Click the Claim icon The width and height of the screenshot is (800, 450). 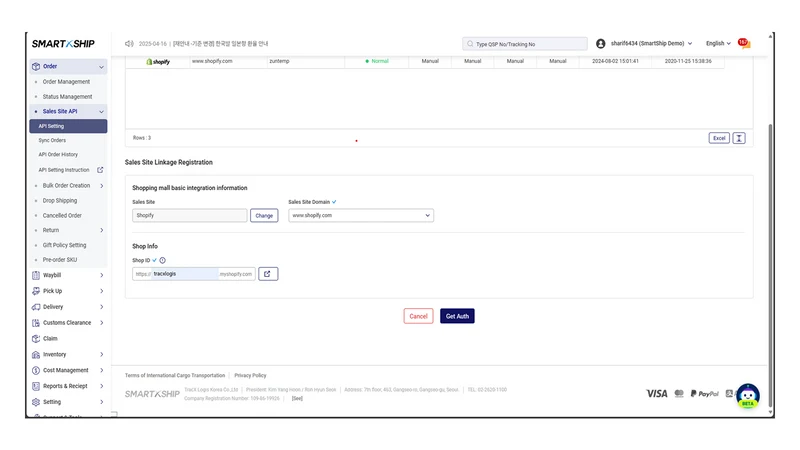tap(36, 339)
